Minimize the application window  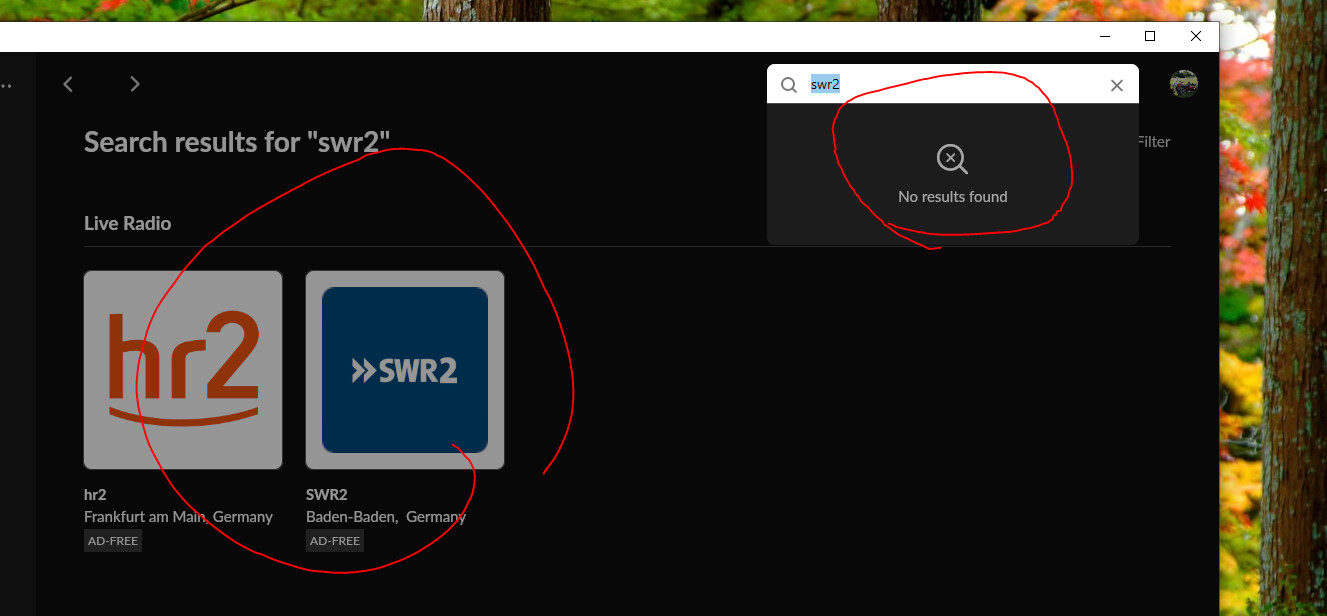point(1105,37)
